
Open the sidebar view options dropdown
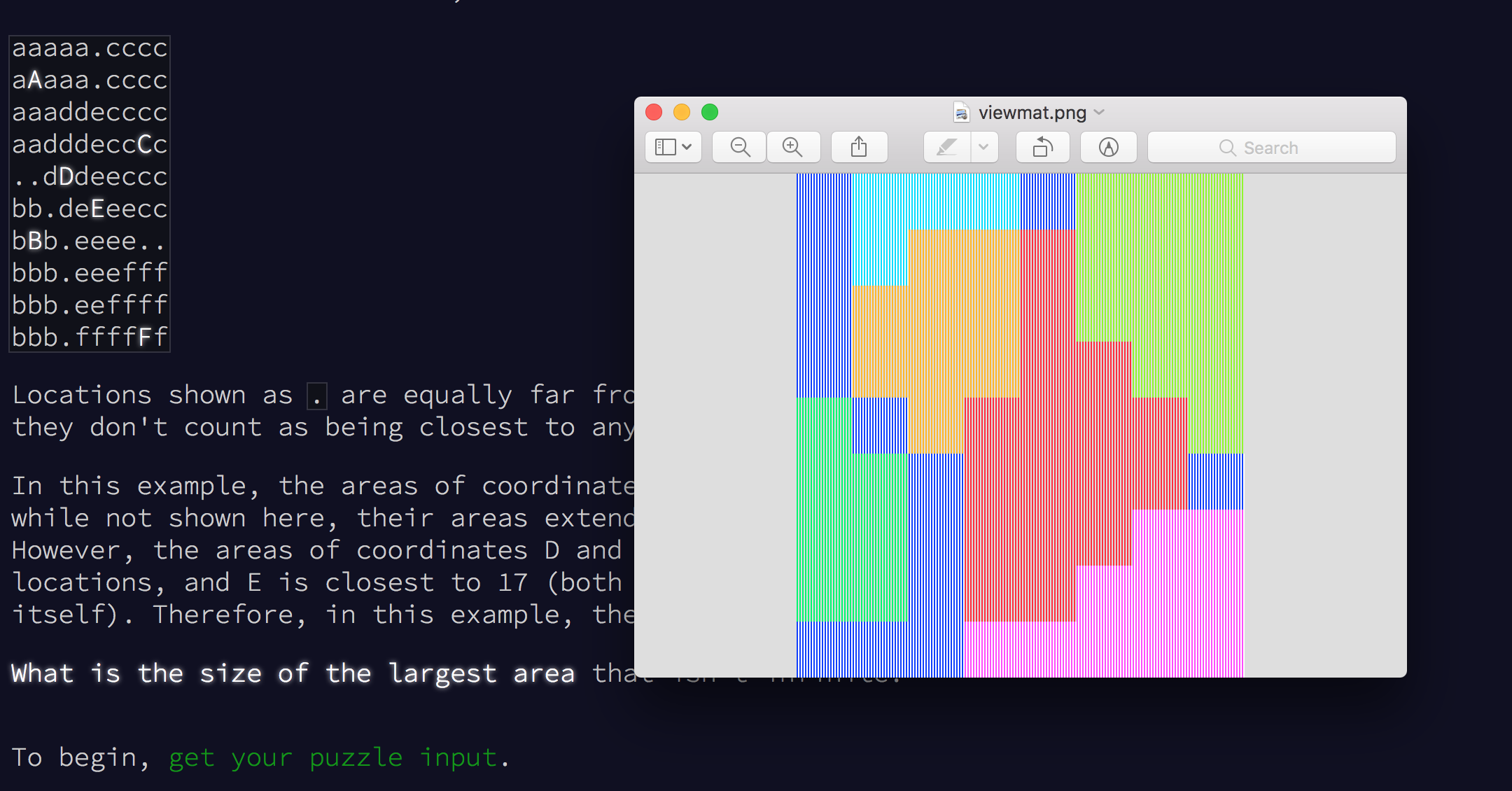[x=687, y=147]
